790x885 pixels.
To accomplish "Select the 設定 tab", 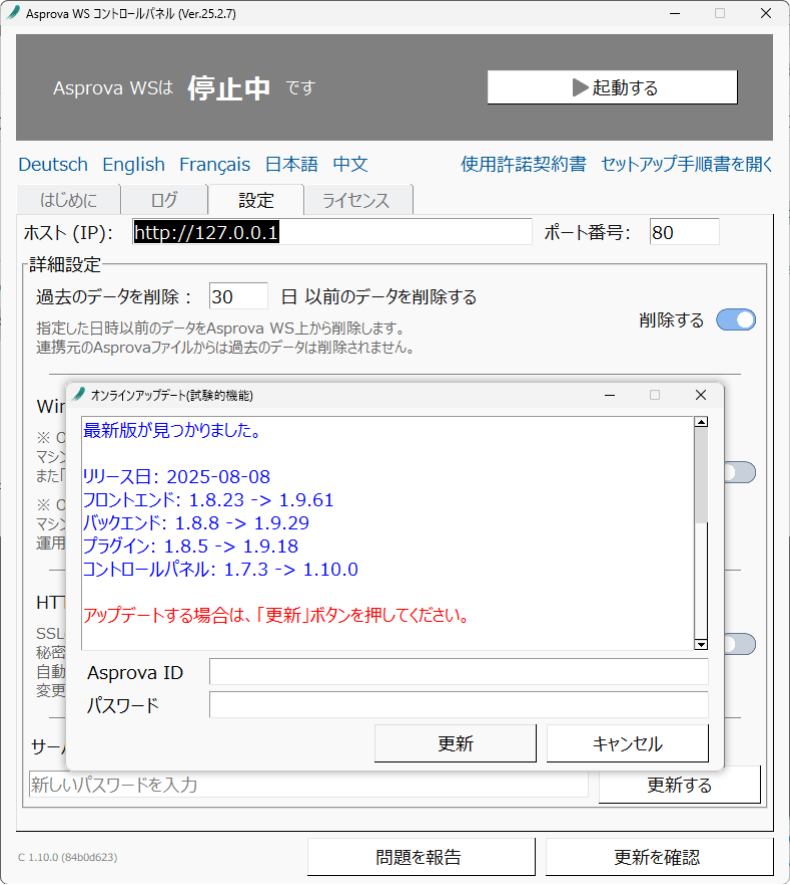I will 256,200.
